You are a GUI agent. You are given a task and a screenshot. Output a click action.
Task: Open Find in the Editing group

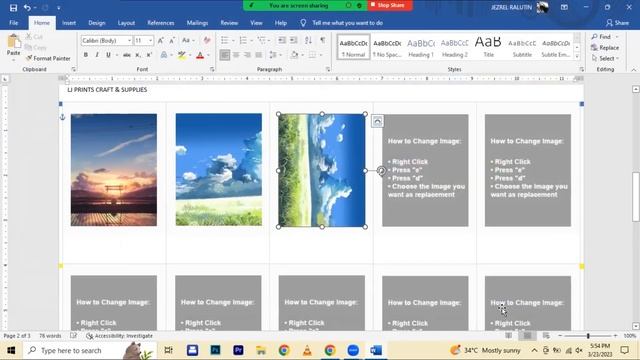pyautogui.click(x=601, y=37)
